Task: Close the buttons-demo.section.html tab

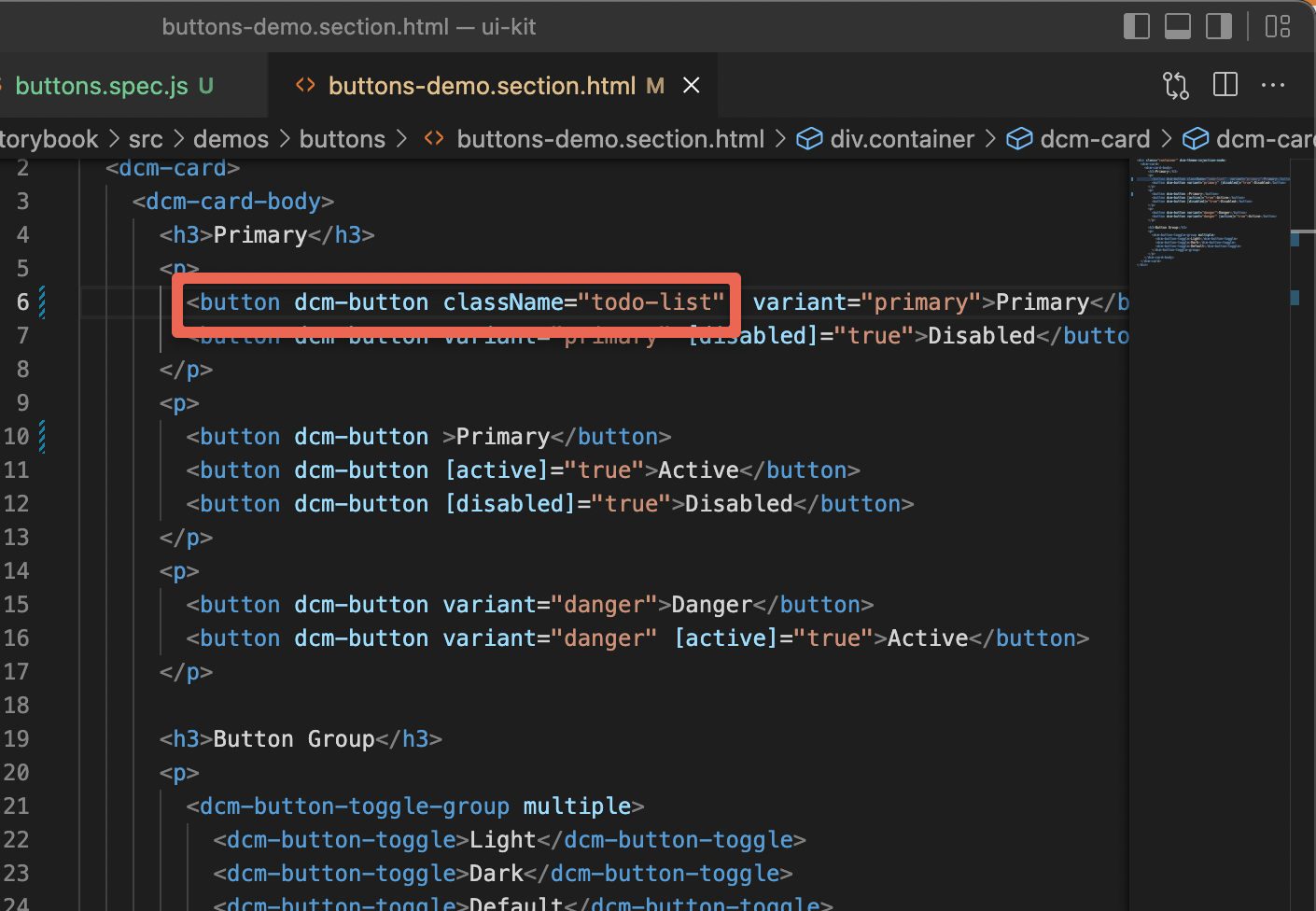Action: 692,86
